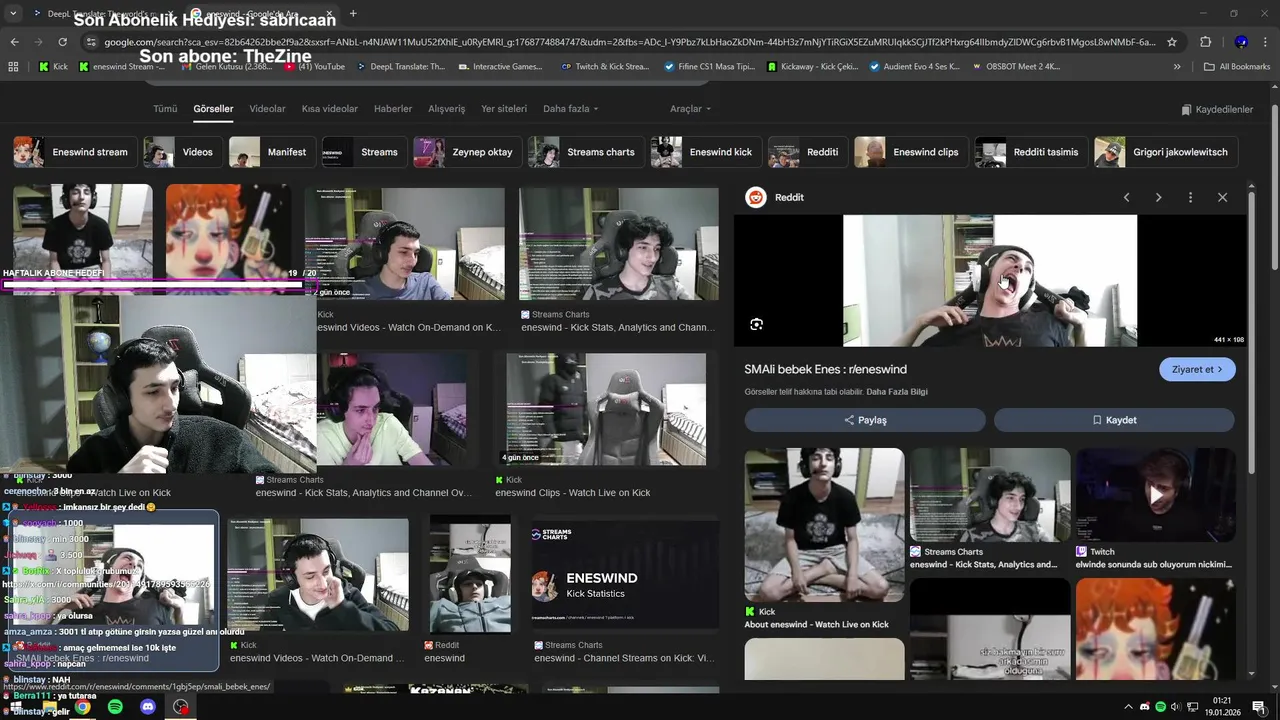Image resolution: width=1280 pixels, height=720 pixels.
Task: Bookmark this page with star icon
Action: click(1172, 42)
